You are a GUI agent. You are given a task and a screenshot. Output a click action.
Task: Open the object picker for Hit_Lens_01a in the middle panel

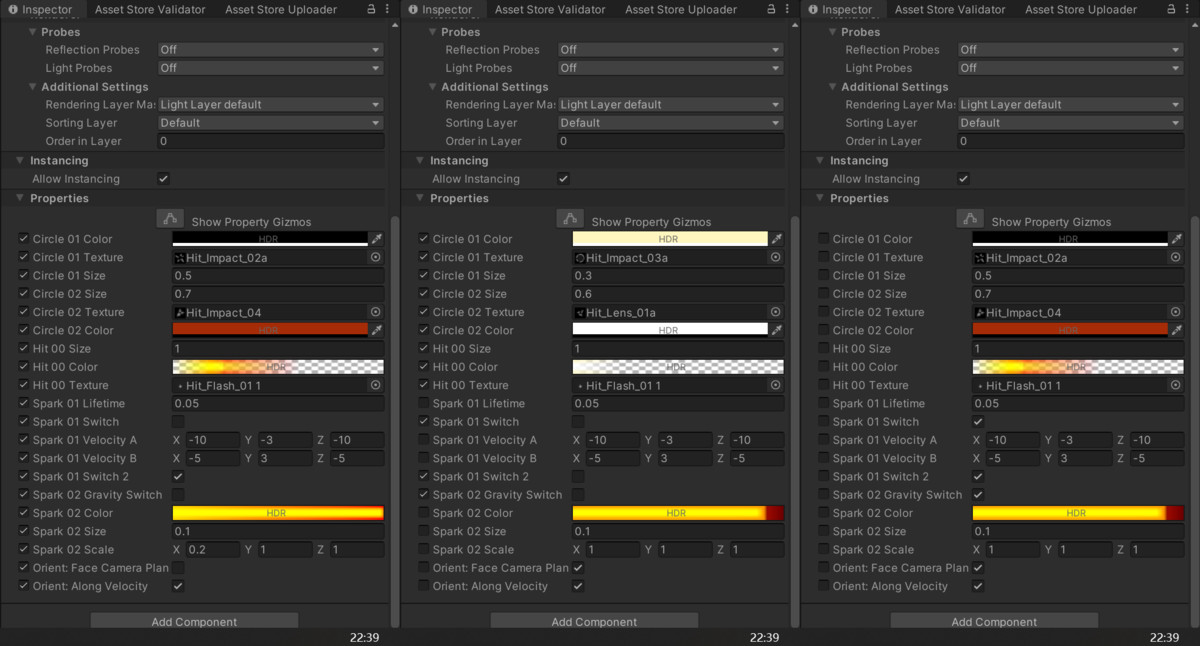click(776, 312)
